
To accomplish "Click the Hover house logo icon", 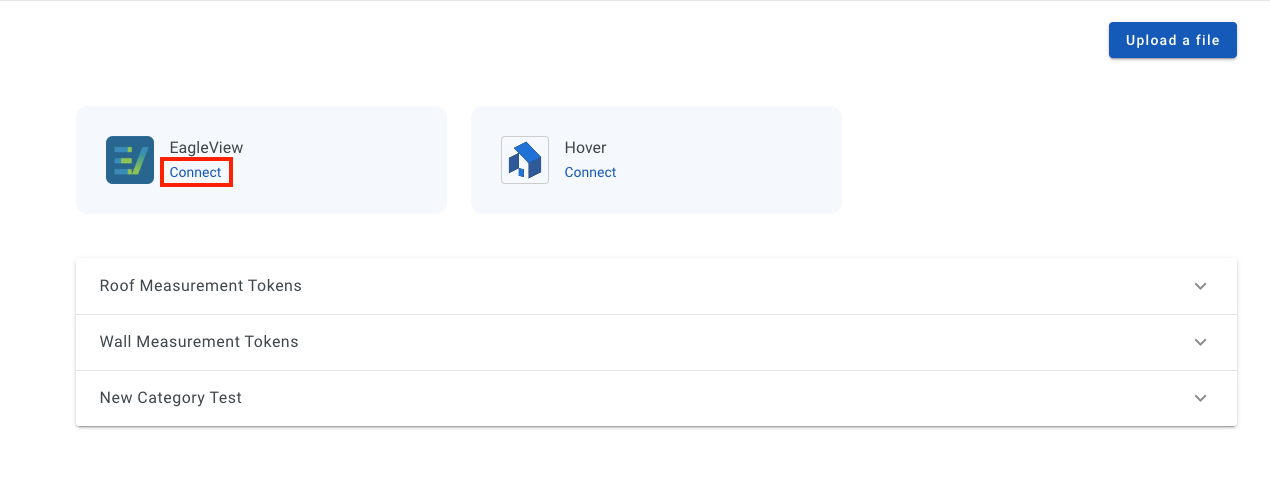I will tap(525, 160).
